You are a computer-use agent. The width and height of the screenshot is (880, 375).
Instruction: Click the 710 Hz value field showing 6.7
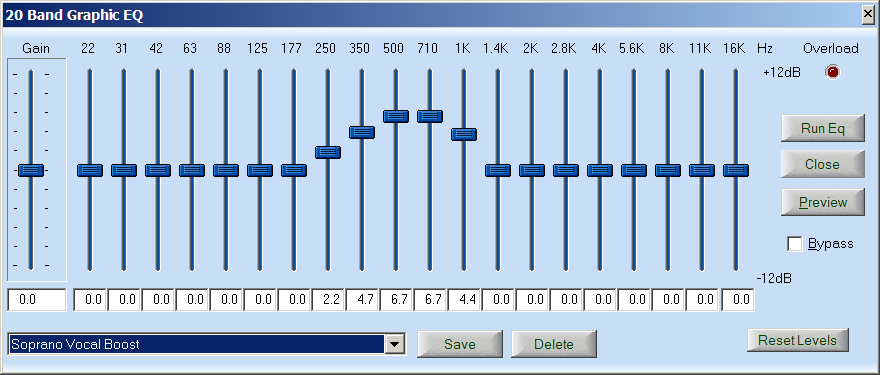[430, 300]
